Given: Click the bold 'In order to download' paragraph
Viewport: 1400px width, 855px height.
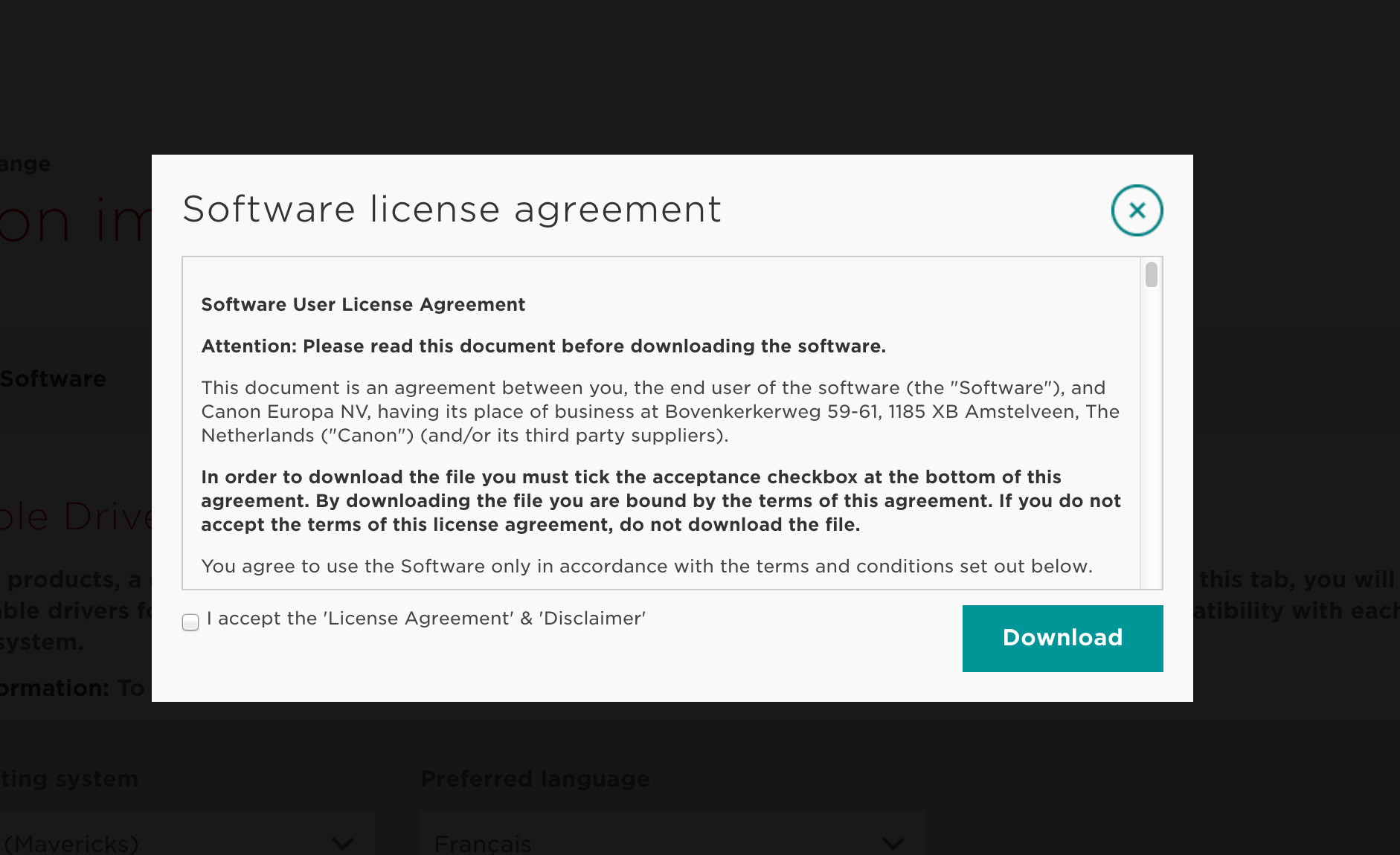Looking at the screenshot, I should click(x=659, y=501).
